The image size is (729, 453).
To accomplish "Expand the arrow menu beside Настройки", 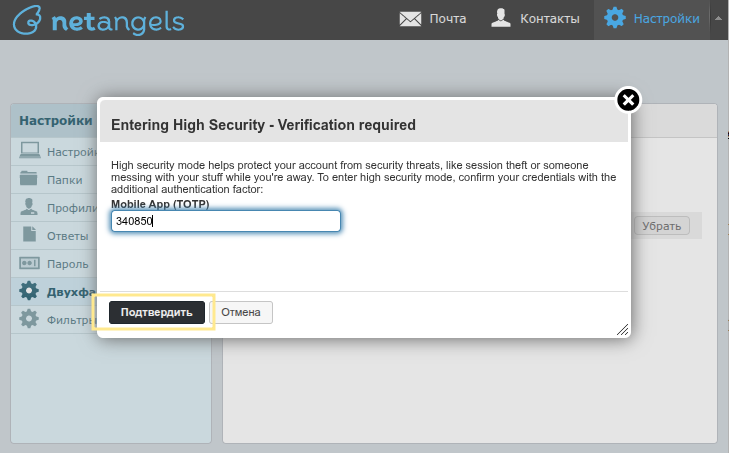I will tap(717, 19).
